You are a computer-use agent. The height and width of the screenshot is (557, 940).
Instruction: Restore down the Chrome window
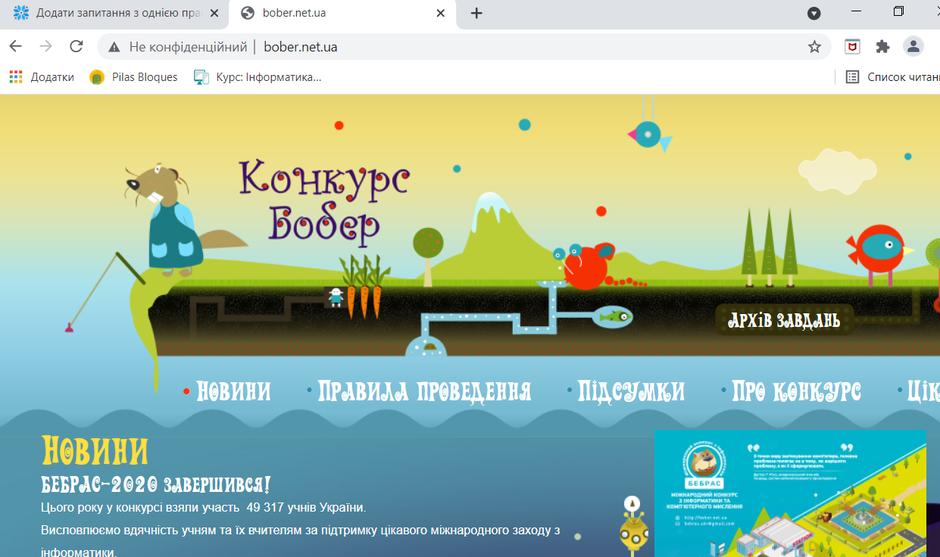[x=898, y=12]
